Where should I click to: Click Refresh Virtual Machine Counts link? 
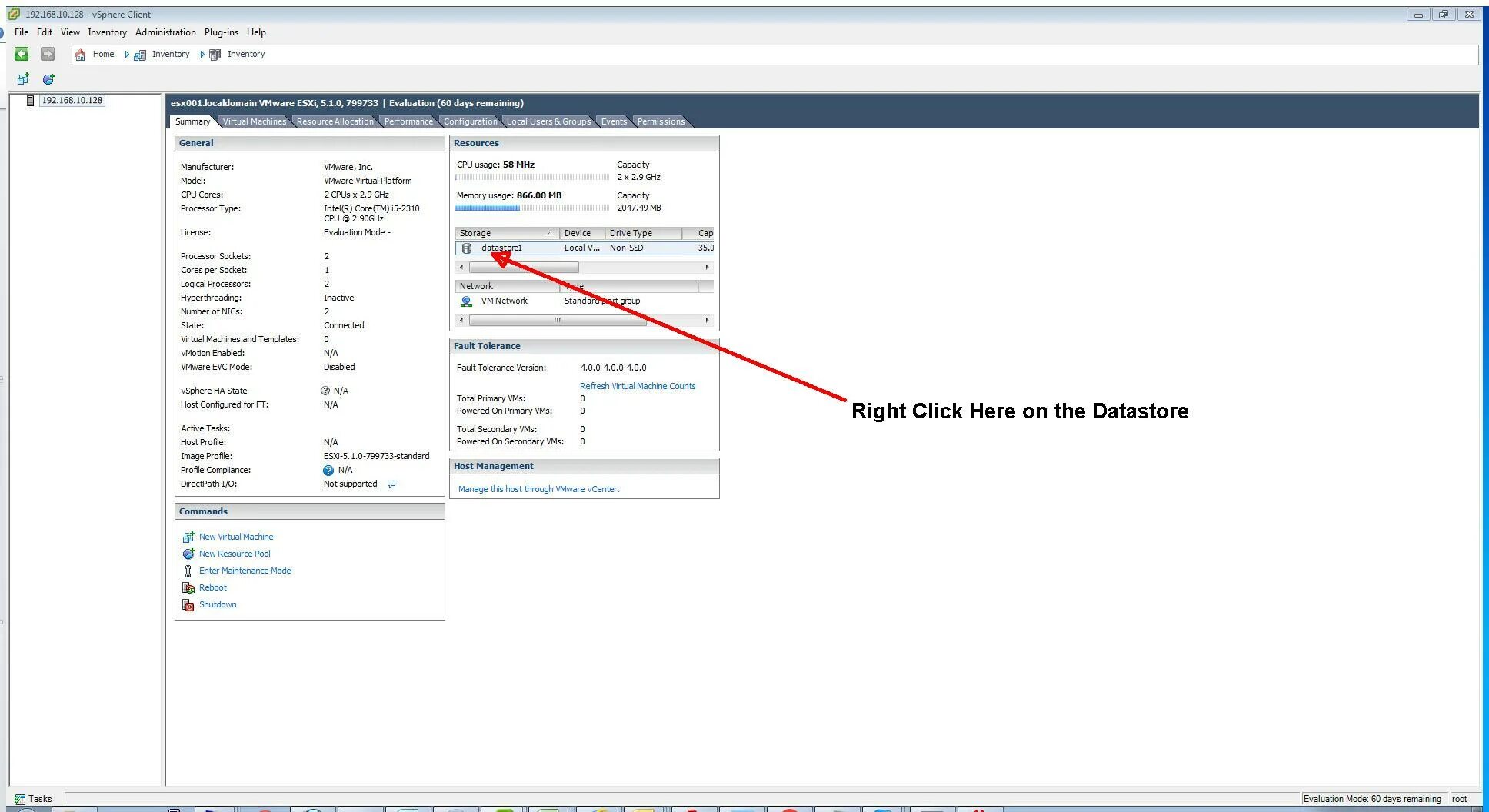[x=638, y=387]
